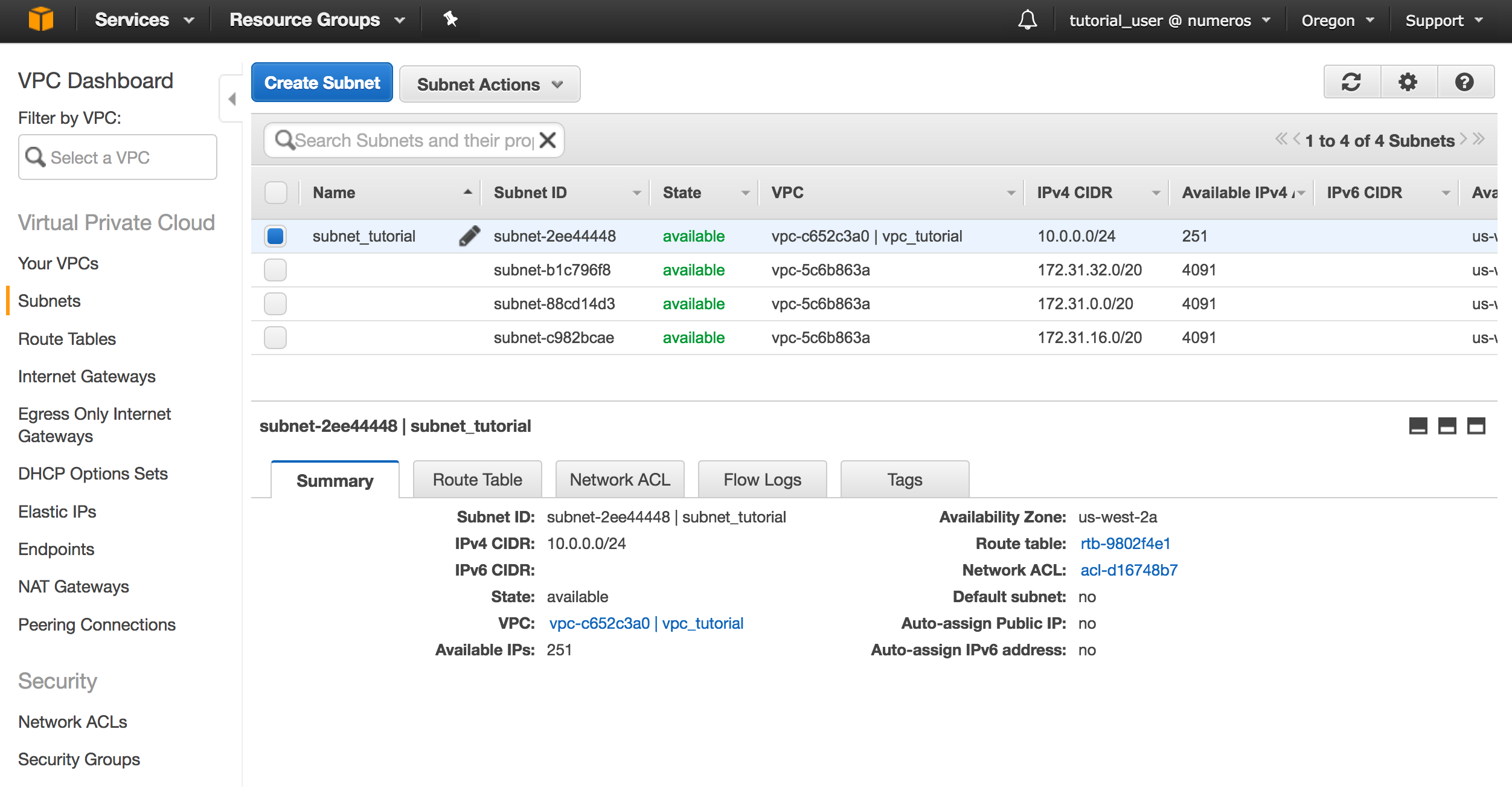This screenshot has width=1512, height=787.
Task: Open the help question mark icon
Action: (1464, 82)
